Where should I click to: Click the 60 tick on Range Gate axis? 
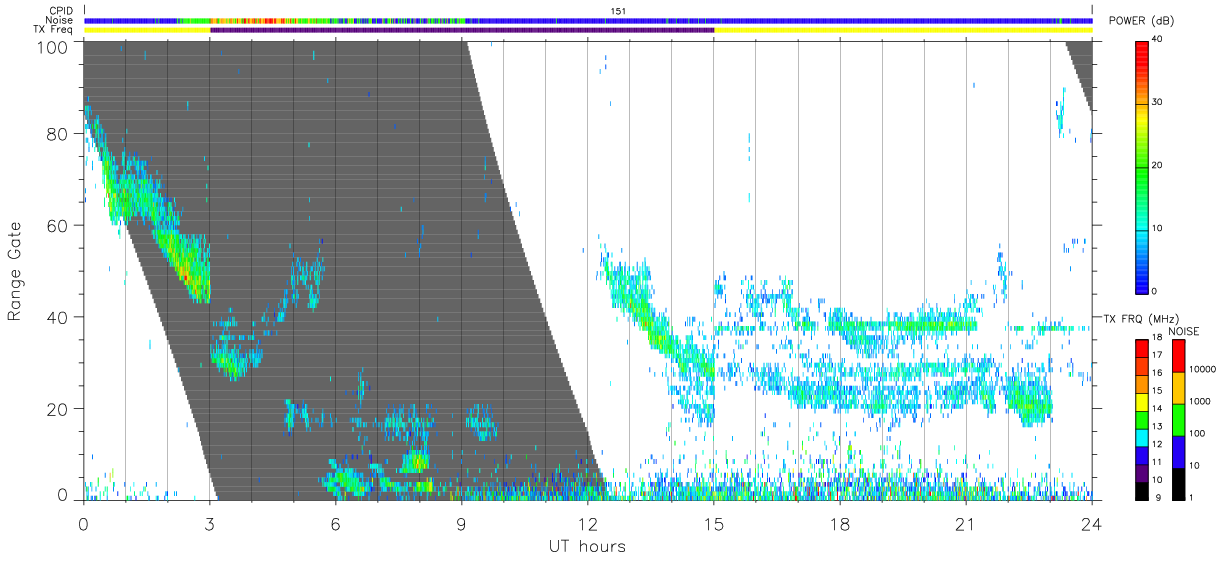point(57,226)
